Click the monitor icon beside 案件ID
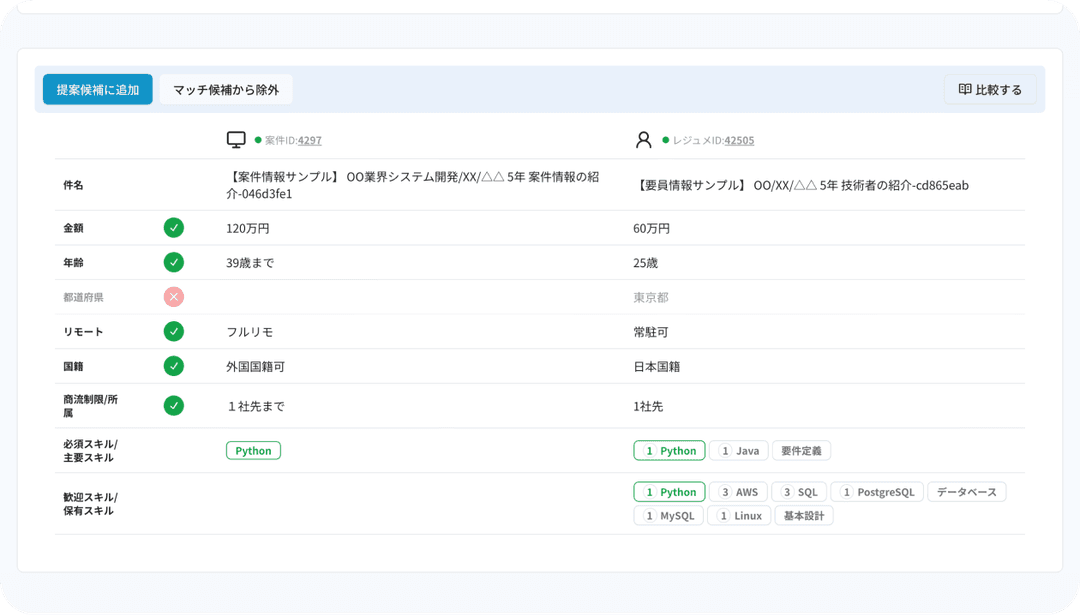 click(x=236, y=140)
